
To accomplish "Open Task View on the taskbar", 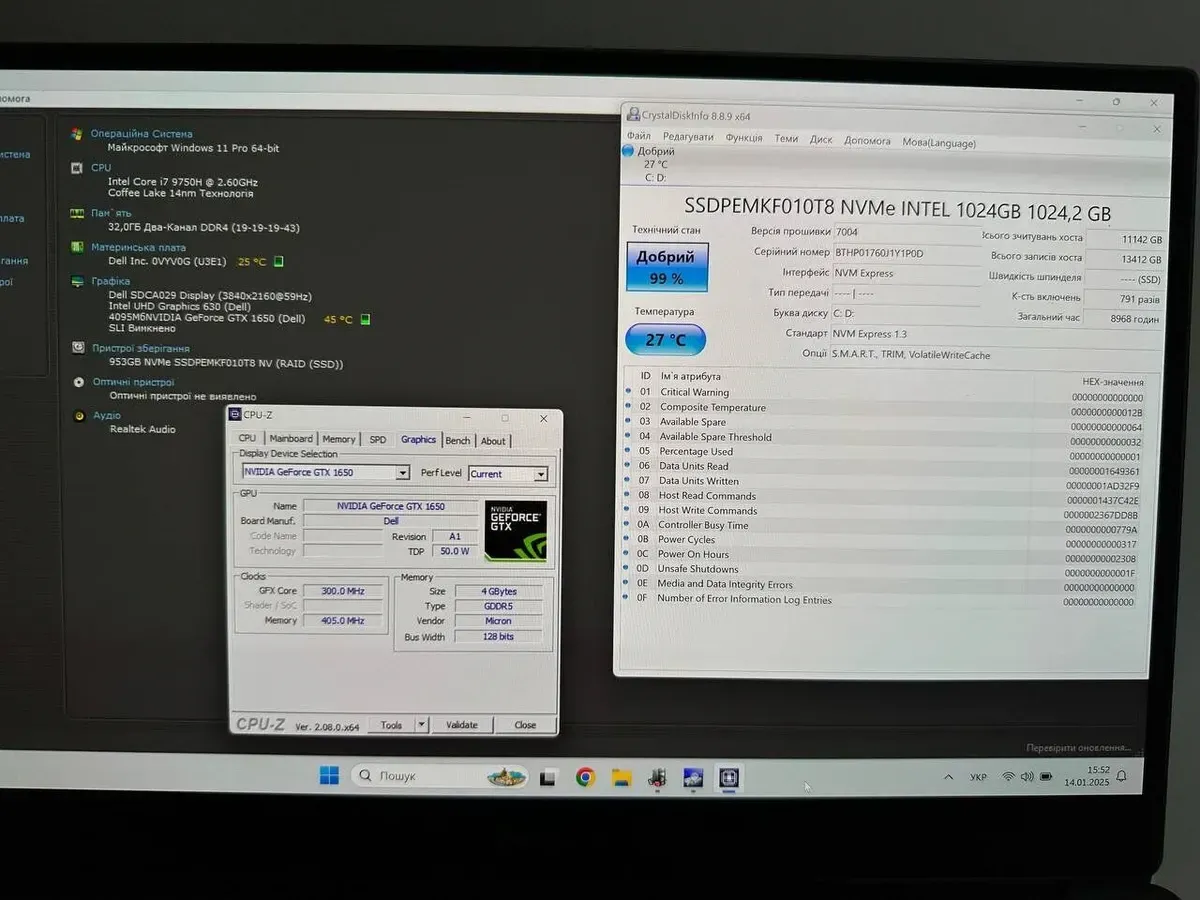I will [x=548, y=777].
